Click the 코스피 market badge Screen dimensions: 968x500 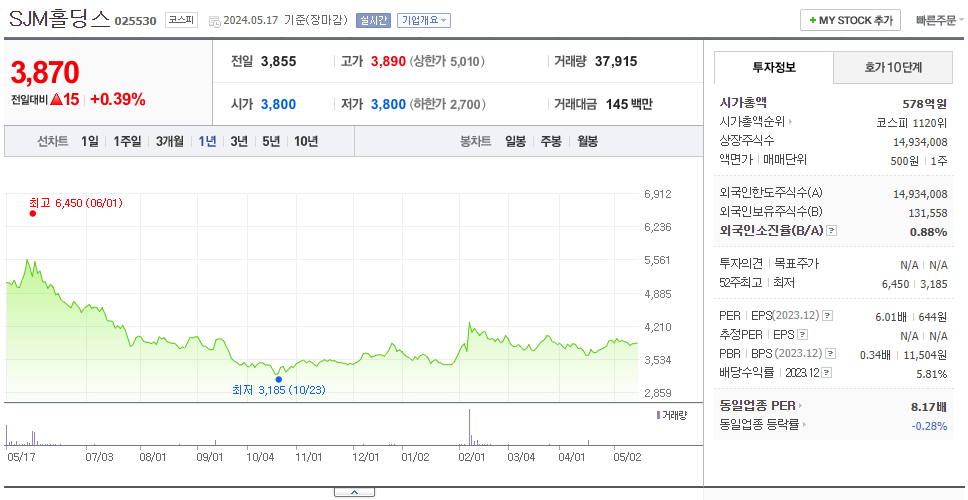[181, 20]
